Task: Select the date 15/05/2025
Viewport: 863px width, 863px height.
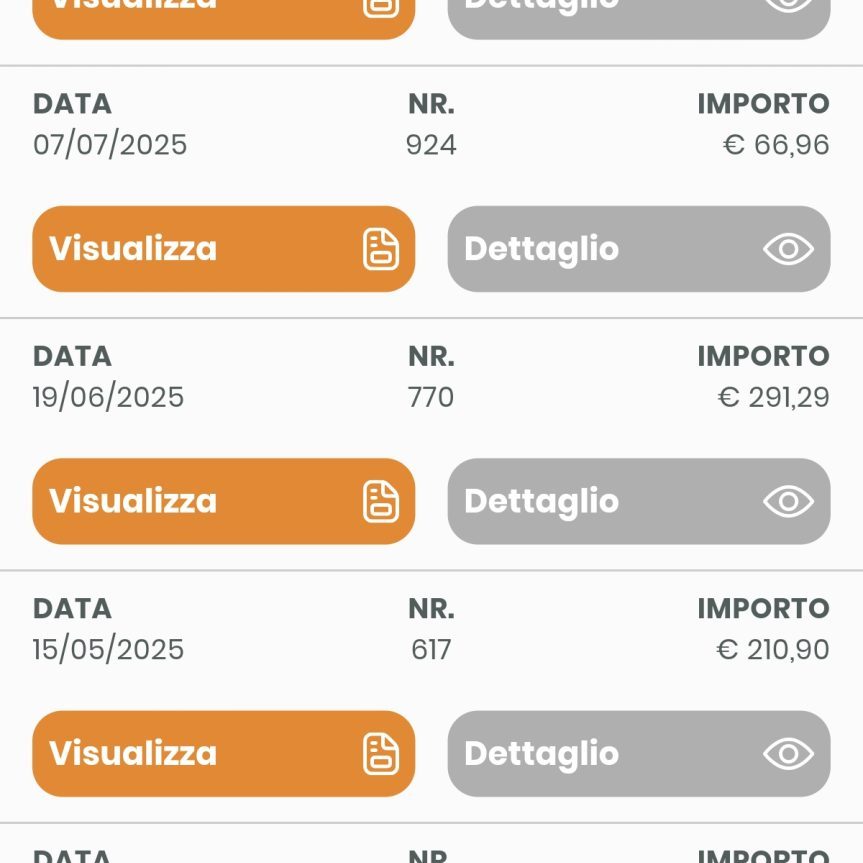Action: pyautogui.click(x=108, y=650)
